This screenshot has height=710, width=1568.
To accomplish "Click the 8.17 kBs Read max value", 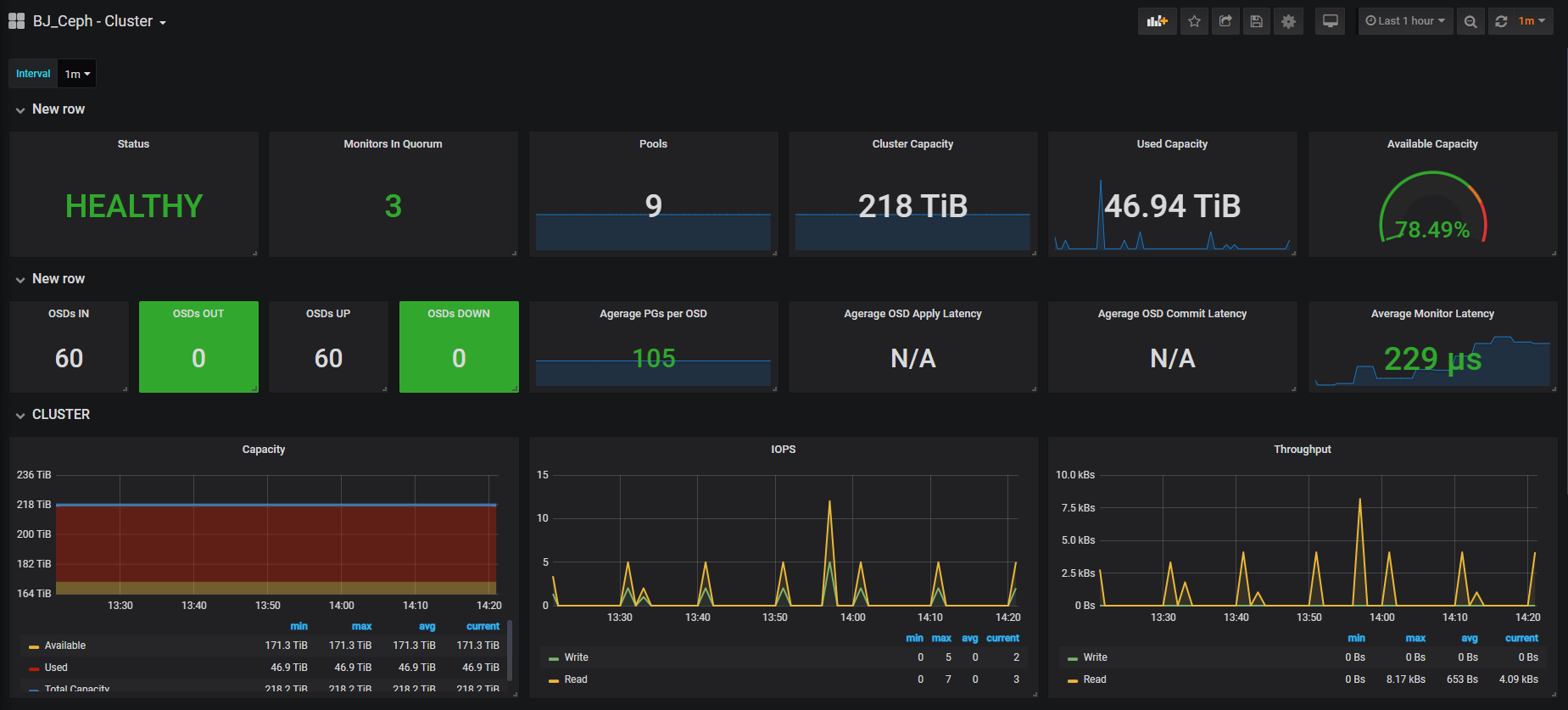I will (1405, 679).
